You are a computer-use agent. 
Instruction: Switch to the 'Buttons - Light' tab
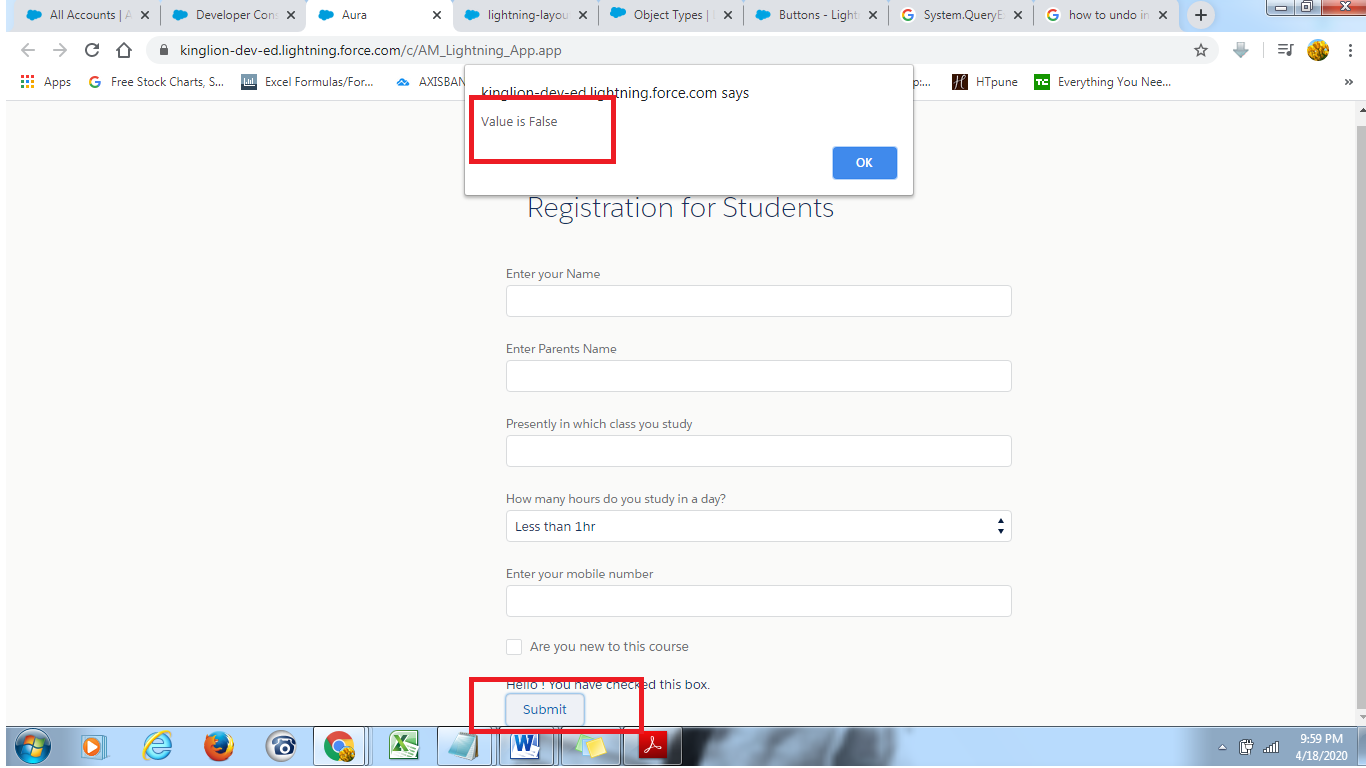tap(811, 15)
